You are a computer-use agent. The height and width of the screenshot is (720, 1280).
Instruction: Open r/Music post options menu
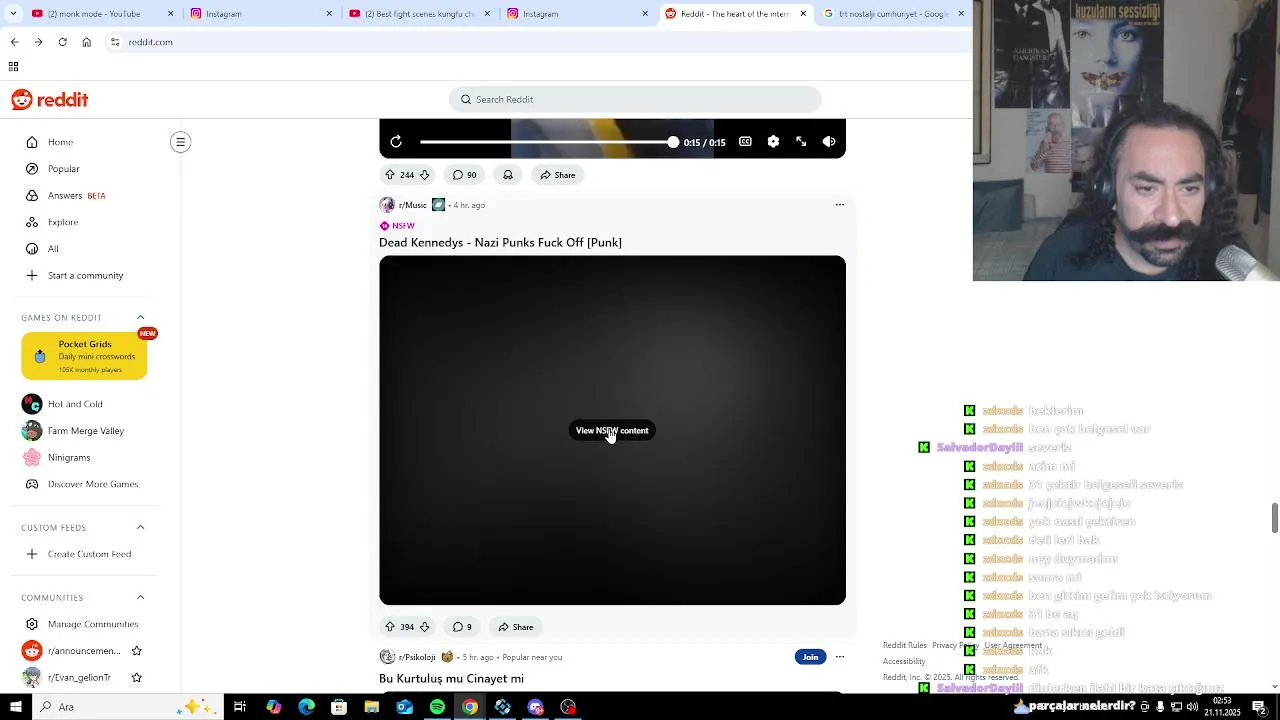point(840,205)
